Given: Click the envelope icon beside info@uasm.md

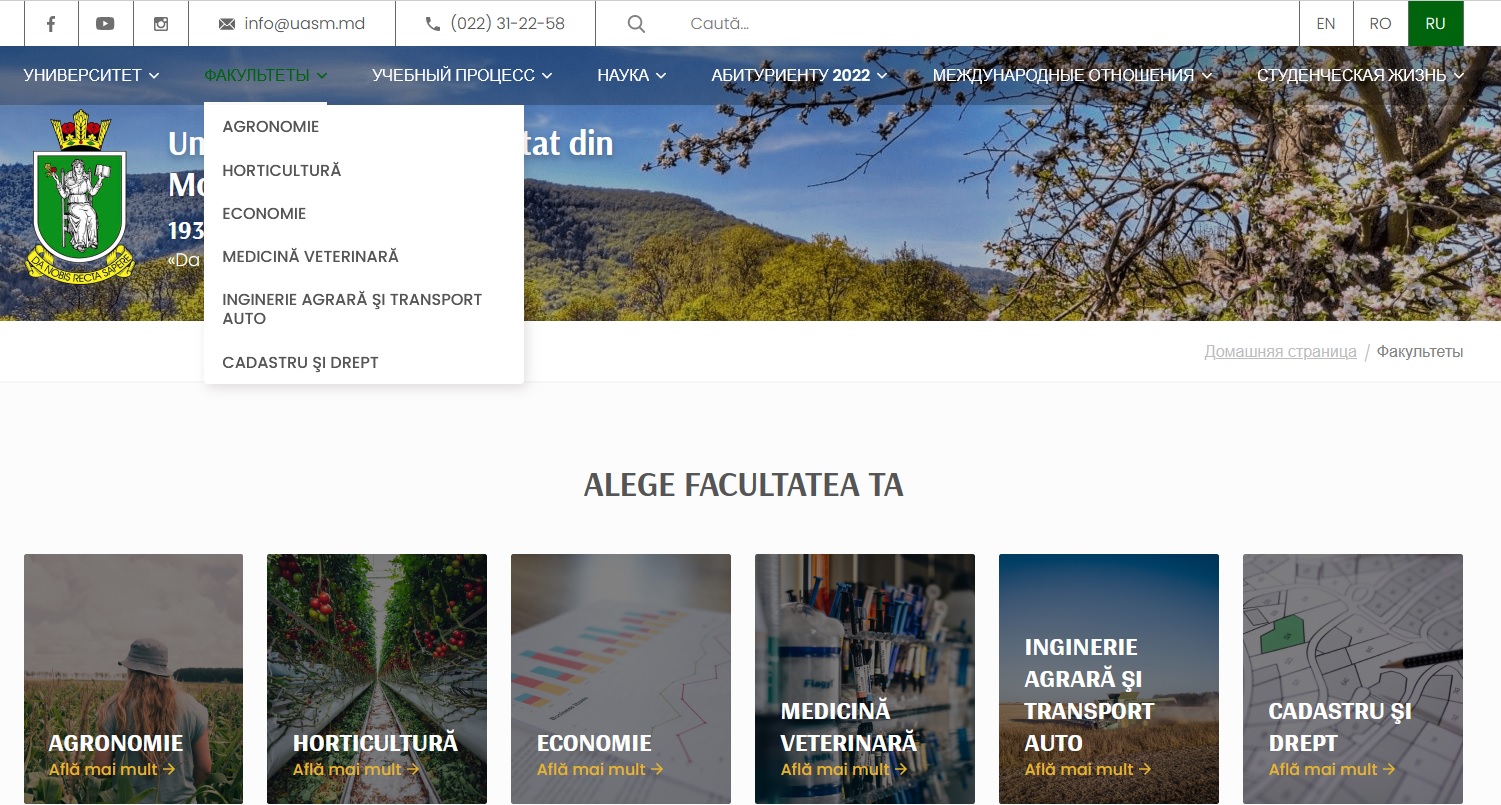Looking at the screenshot, I should click(227, 24).
